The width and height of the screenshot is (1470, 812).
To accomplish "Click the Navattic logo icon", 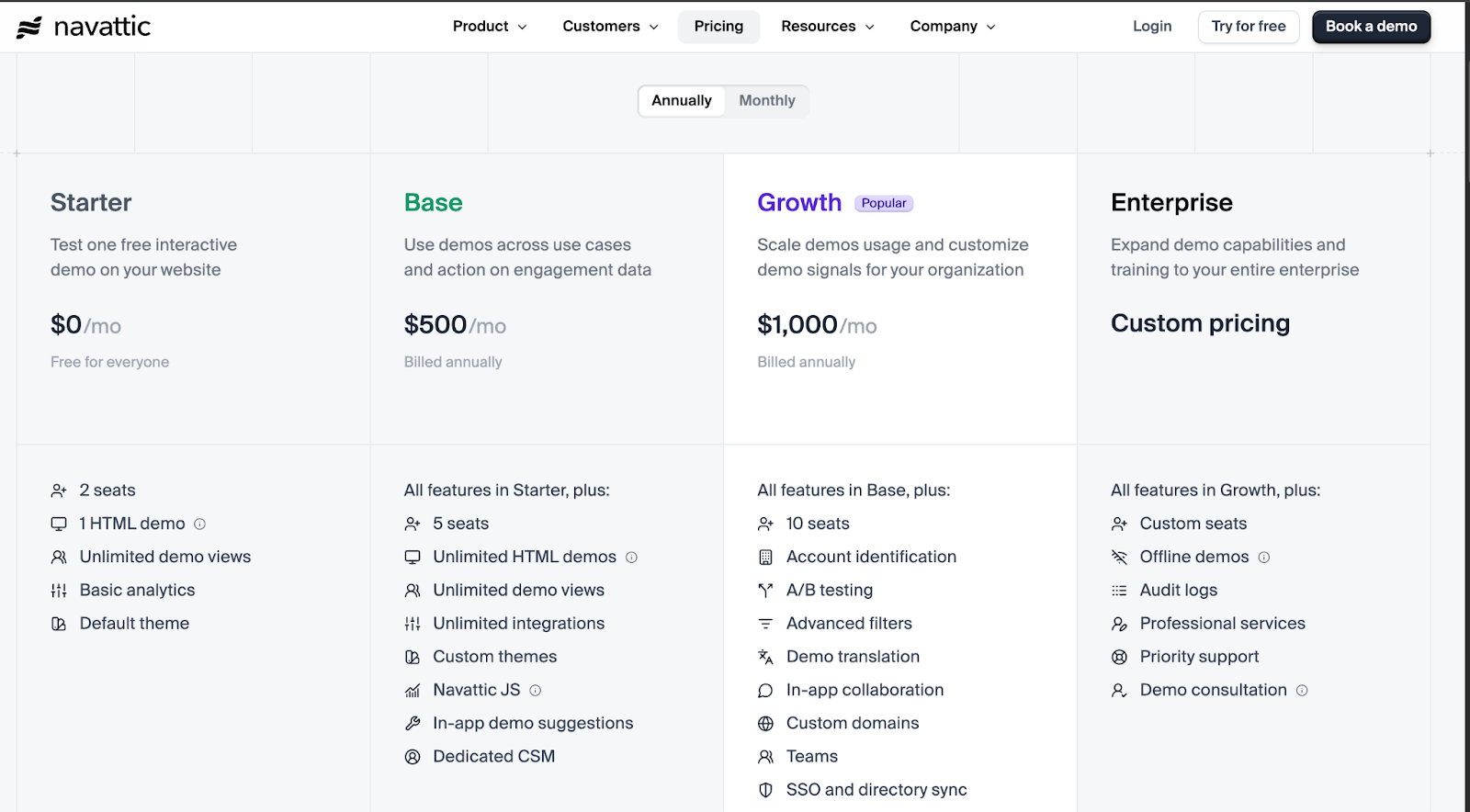I will pos(29,27).
